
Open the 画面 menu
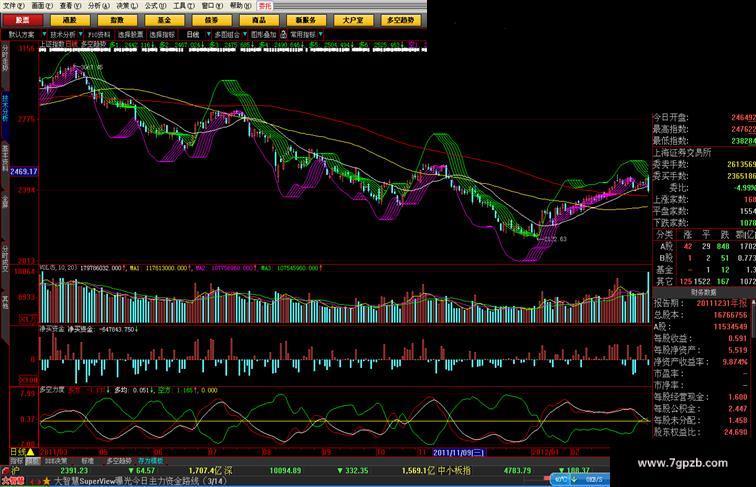(42, 6)
